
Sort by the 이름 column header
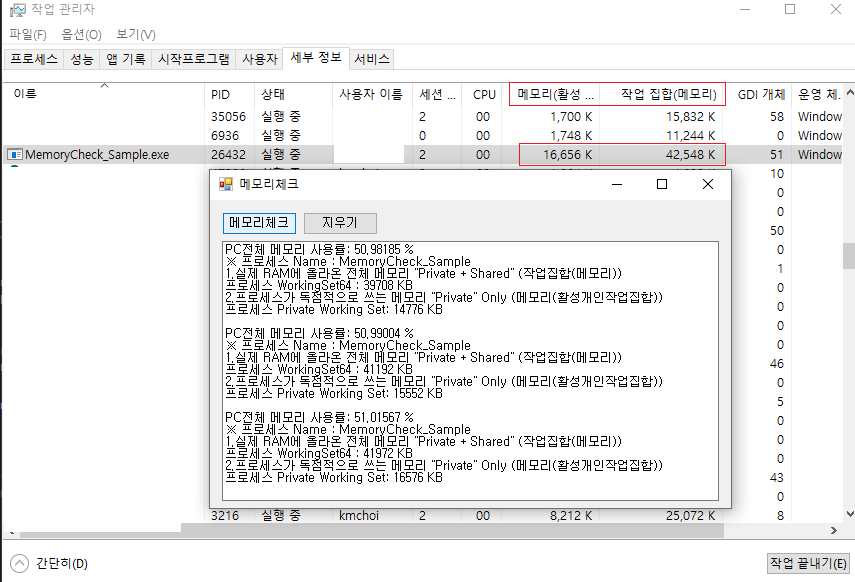click(x=104, y=94)
